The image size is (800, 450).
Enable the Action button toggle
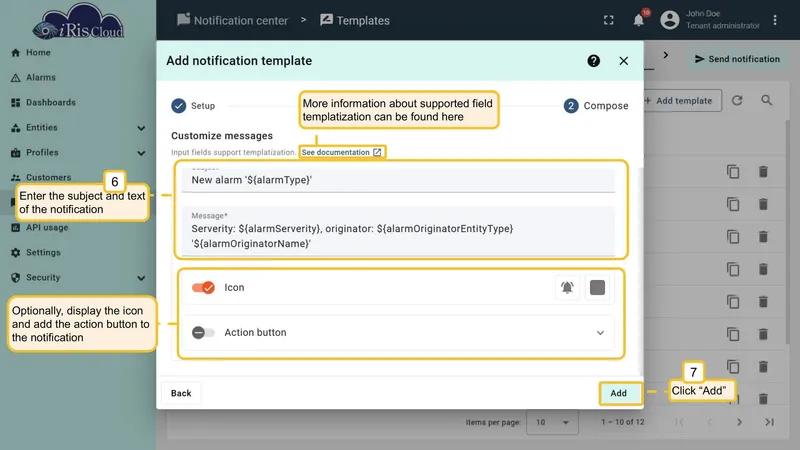click(x=203, y=333)
